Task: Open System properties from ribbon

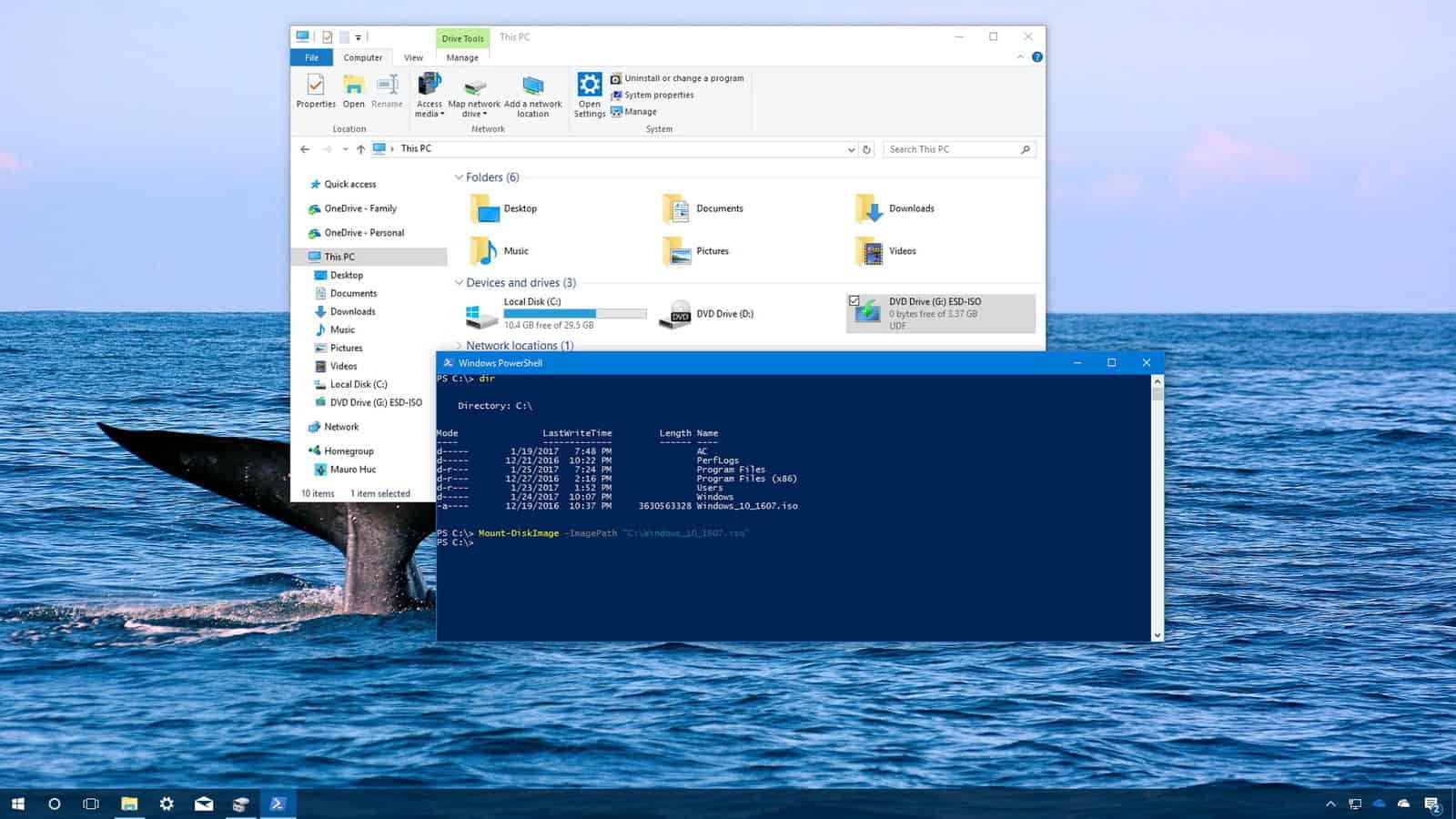Action: click(652, 95)
